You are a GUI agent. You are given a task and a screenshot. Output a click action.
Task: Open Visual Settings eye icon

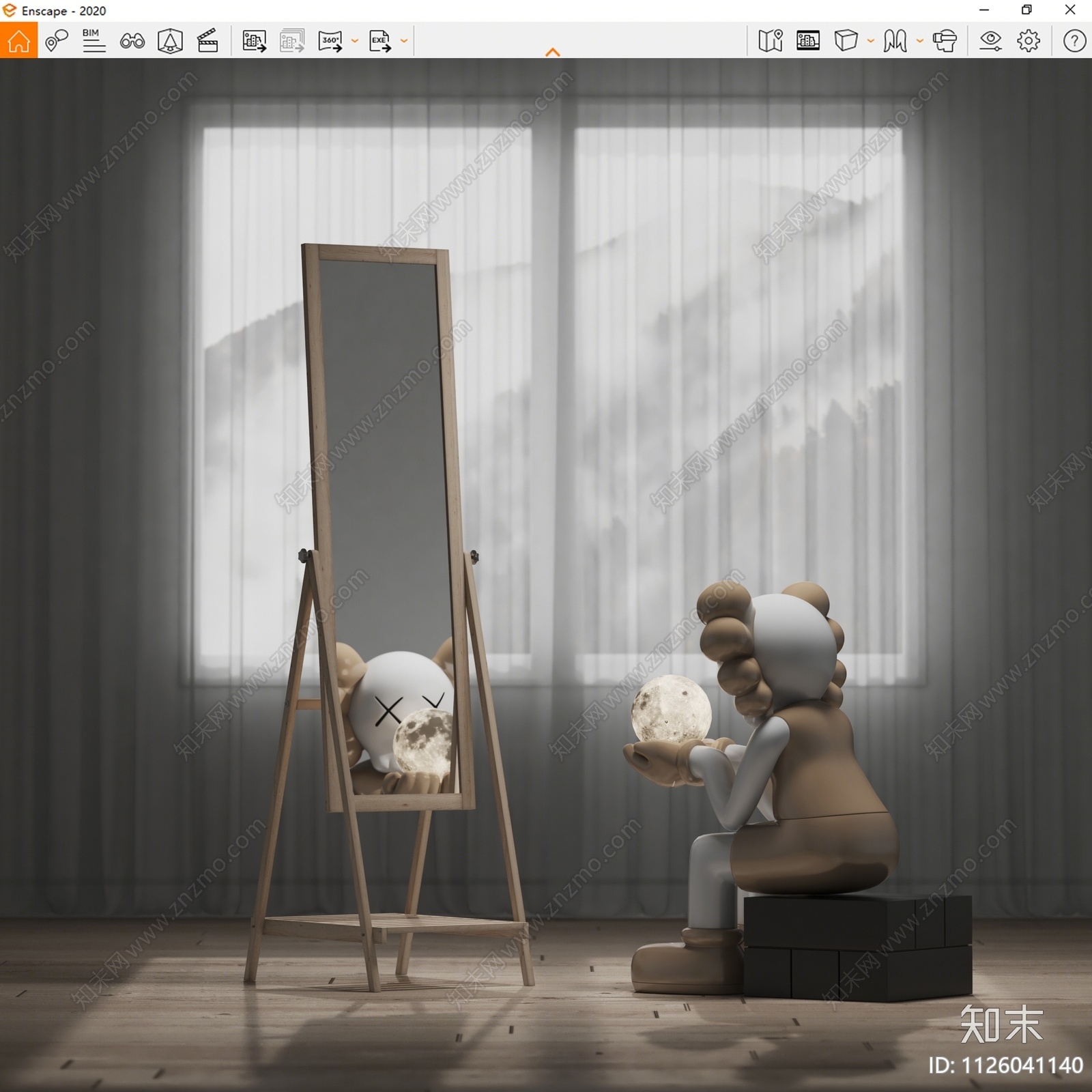click(x=990, y=41)
